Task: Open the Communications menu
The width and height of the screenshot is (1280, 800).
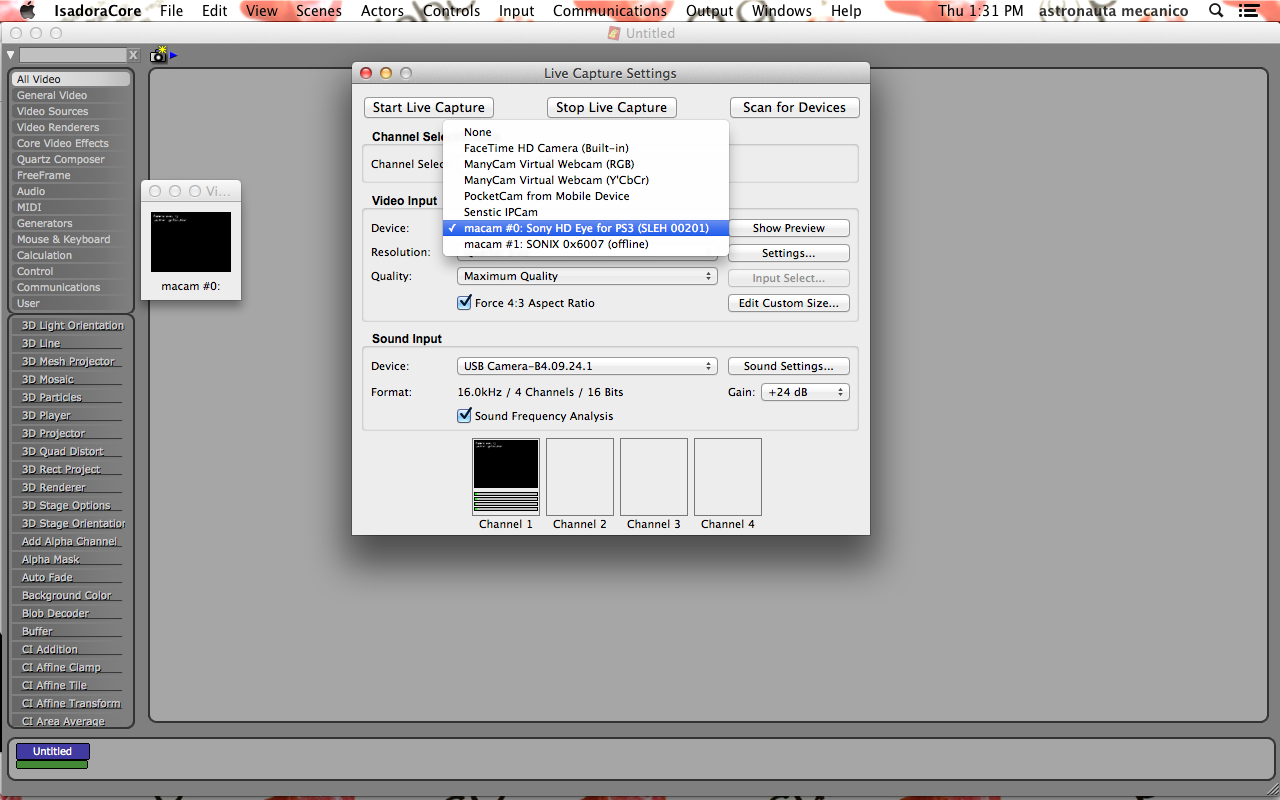Action: click(610, 11)
